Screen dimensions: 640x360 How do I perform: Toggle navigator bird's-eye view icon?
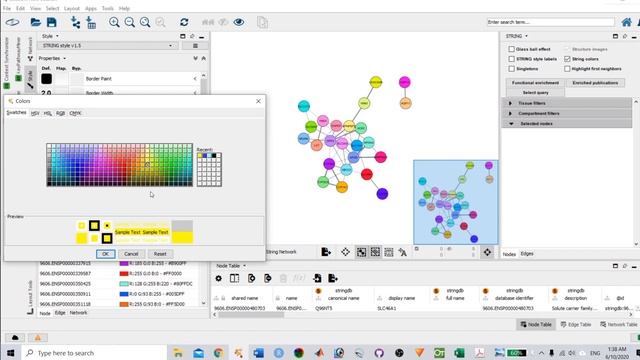(487, 252)
